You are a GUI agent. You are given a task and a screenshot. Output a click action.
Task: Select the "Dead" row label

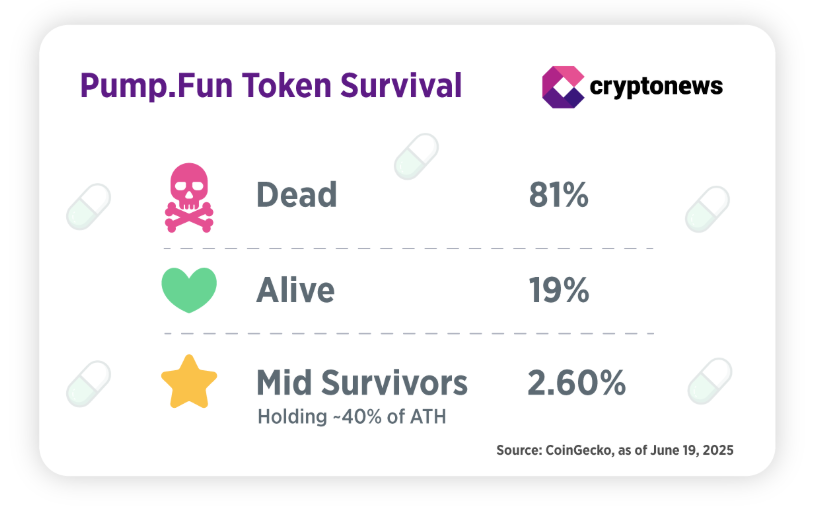(x=297, y=195)
